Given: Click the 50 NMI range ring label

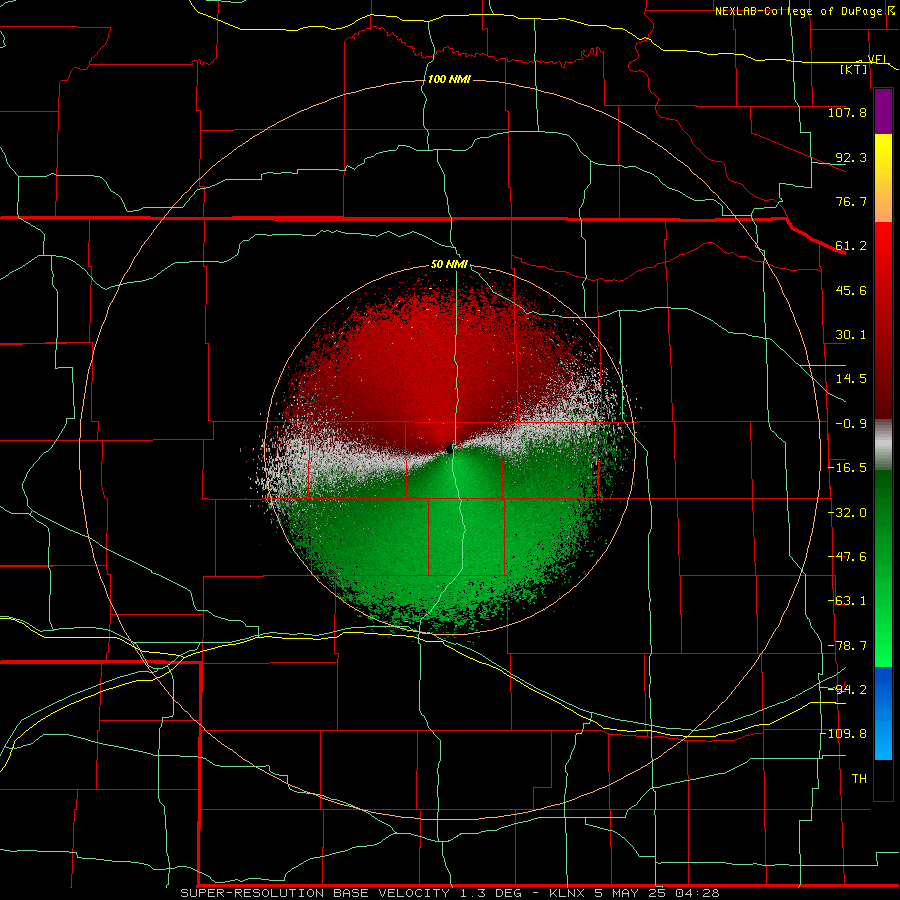Looking at the screenshot, I should coord(449,265).
